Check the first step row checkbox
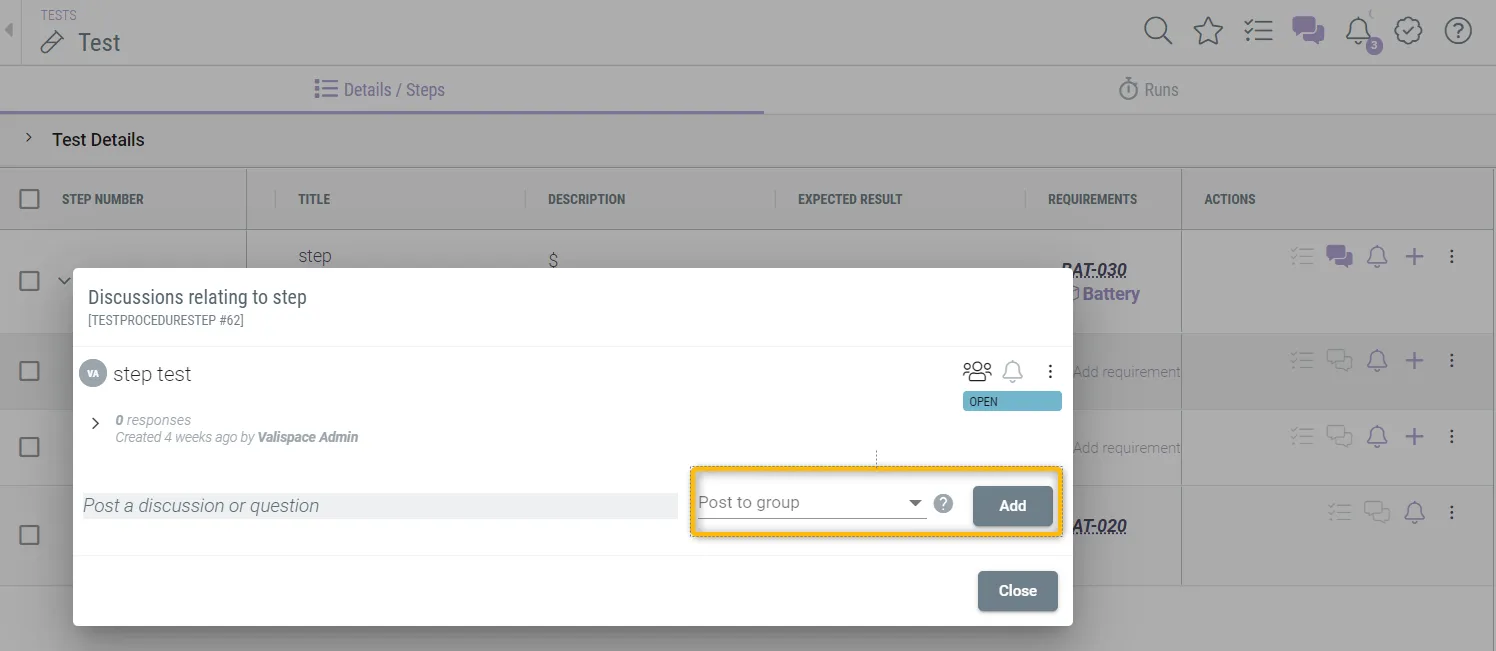This screenshot has width=1496, height=651. tap(30, 281)
